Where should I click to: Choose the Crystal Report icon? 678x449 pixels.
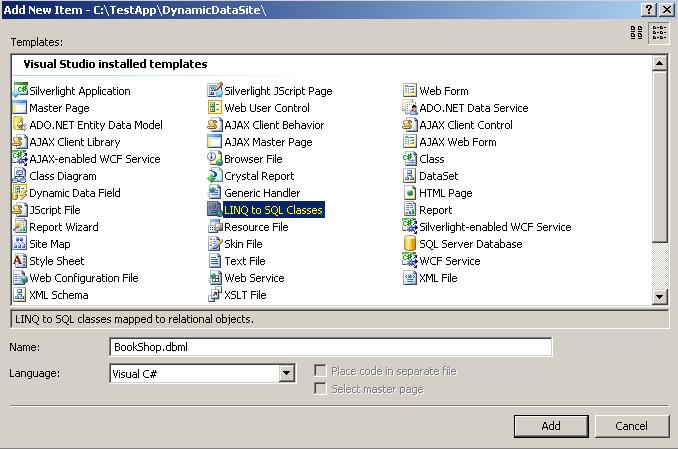click(215, 176)
